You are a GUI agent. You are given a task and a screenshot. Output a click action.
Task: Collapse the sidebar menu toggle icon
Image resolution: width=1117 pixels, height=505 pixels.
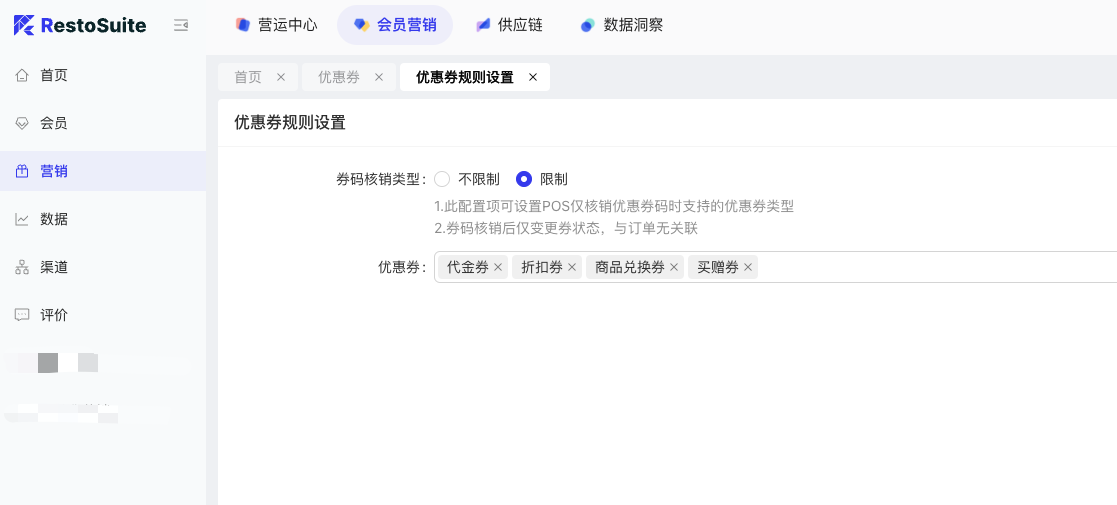pos(181,25)
